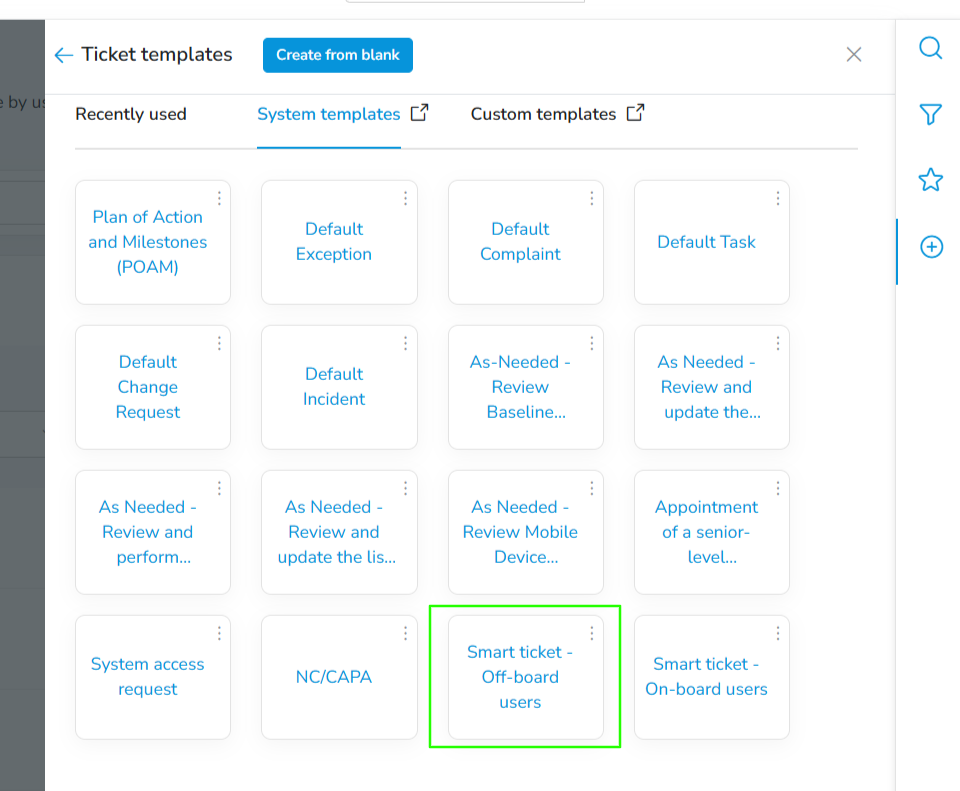
Task: Open options menu on Smart ticket - On-board users
Action: [777, 633]
